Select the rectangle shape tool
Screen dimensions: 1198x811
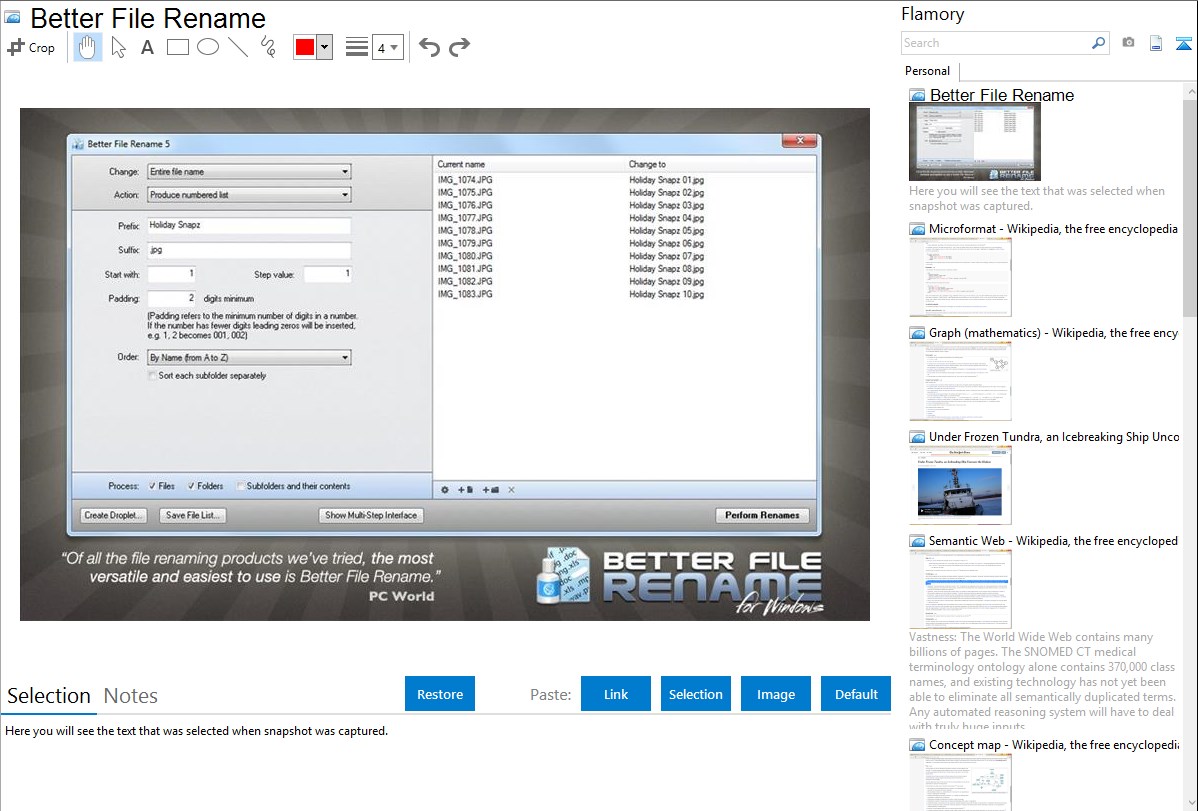(178, 47)
